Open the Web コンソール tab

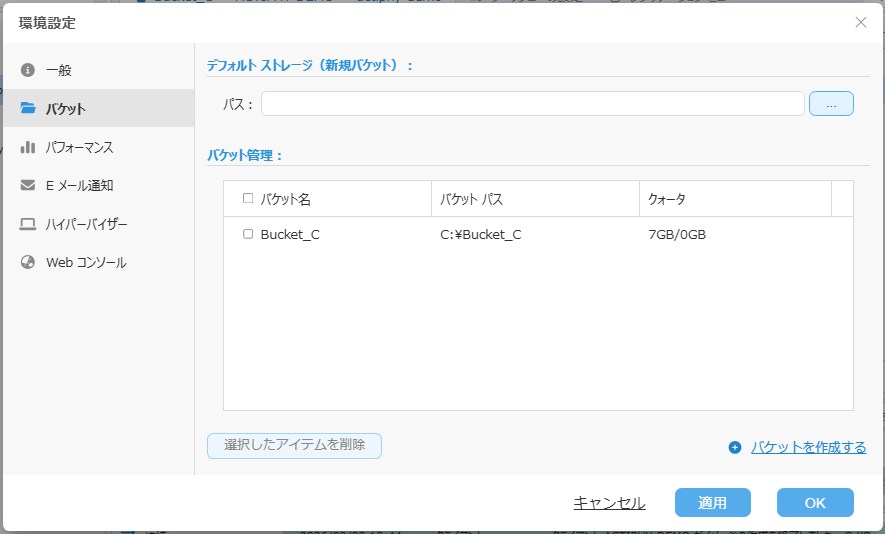coord(99,262)
